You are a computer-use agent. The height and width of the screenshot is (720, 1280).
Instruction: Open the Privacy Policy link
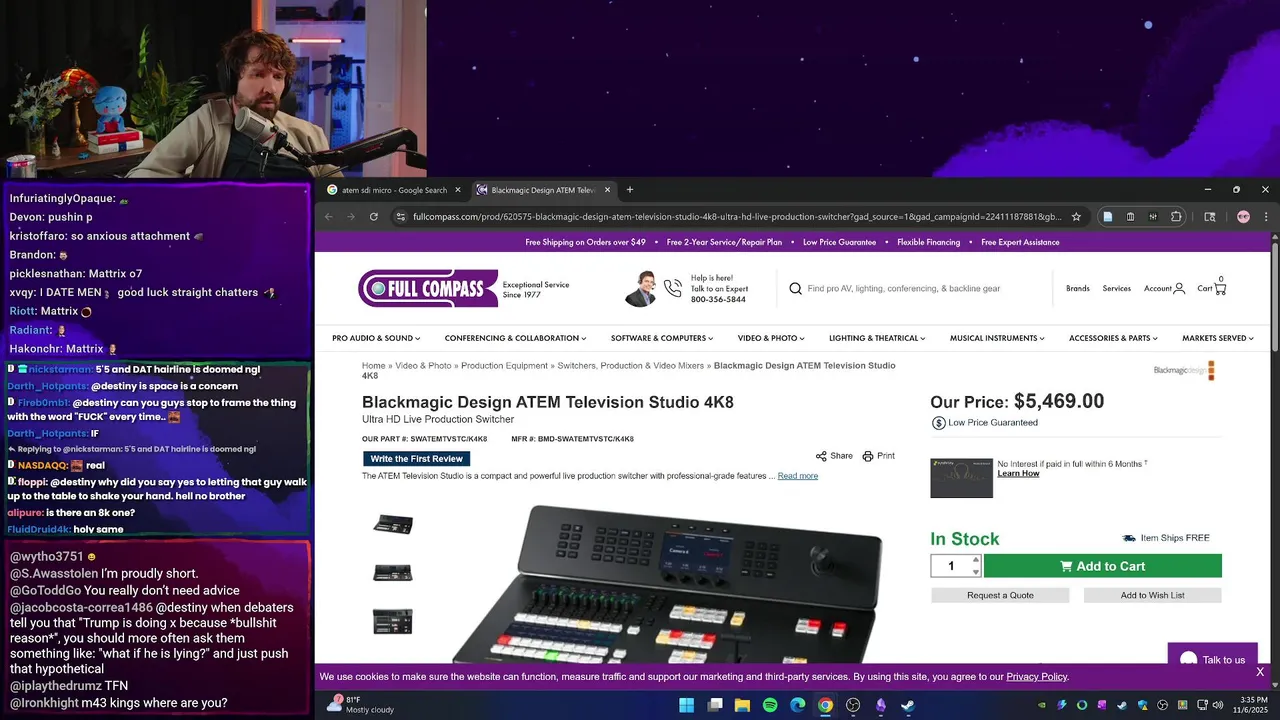coord(1037,677)
